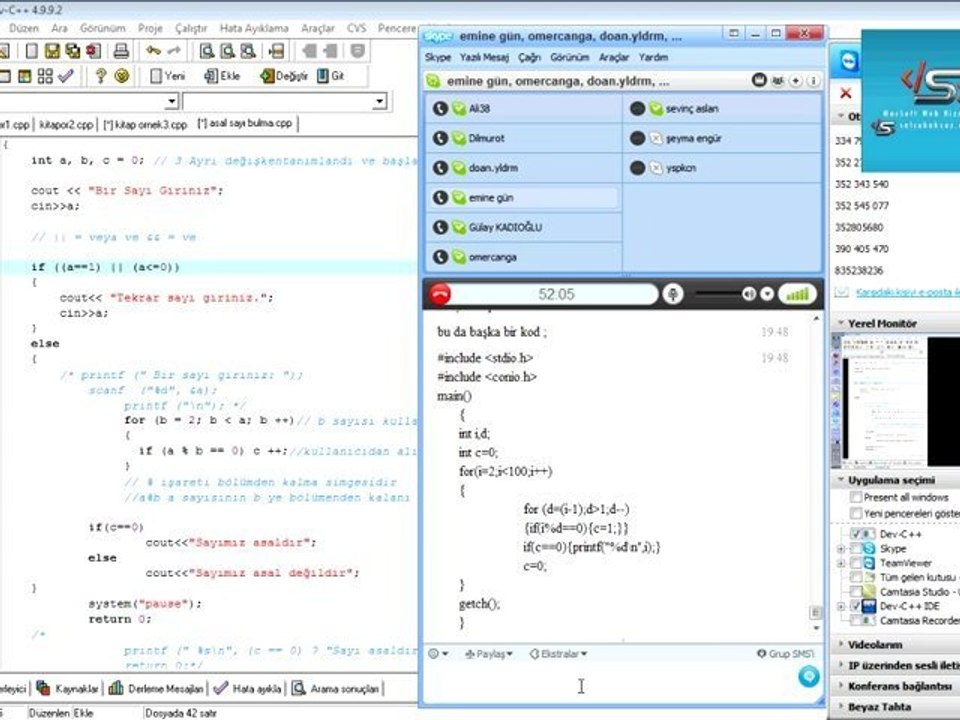
Task: Expand the Skype tree node in application list
Action: coord(841,549)
